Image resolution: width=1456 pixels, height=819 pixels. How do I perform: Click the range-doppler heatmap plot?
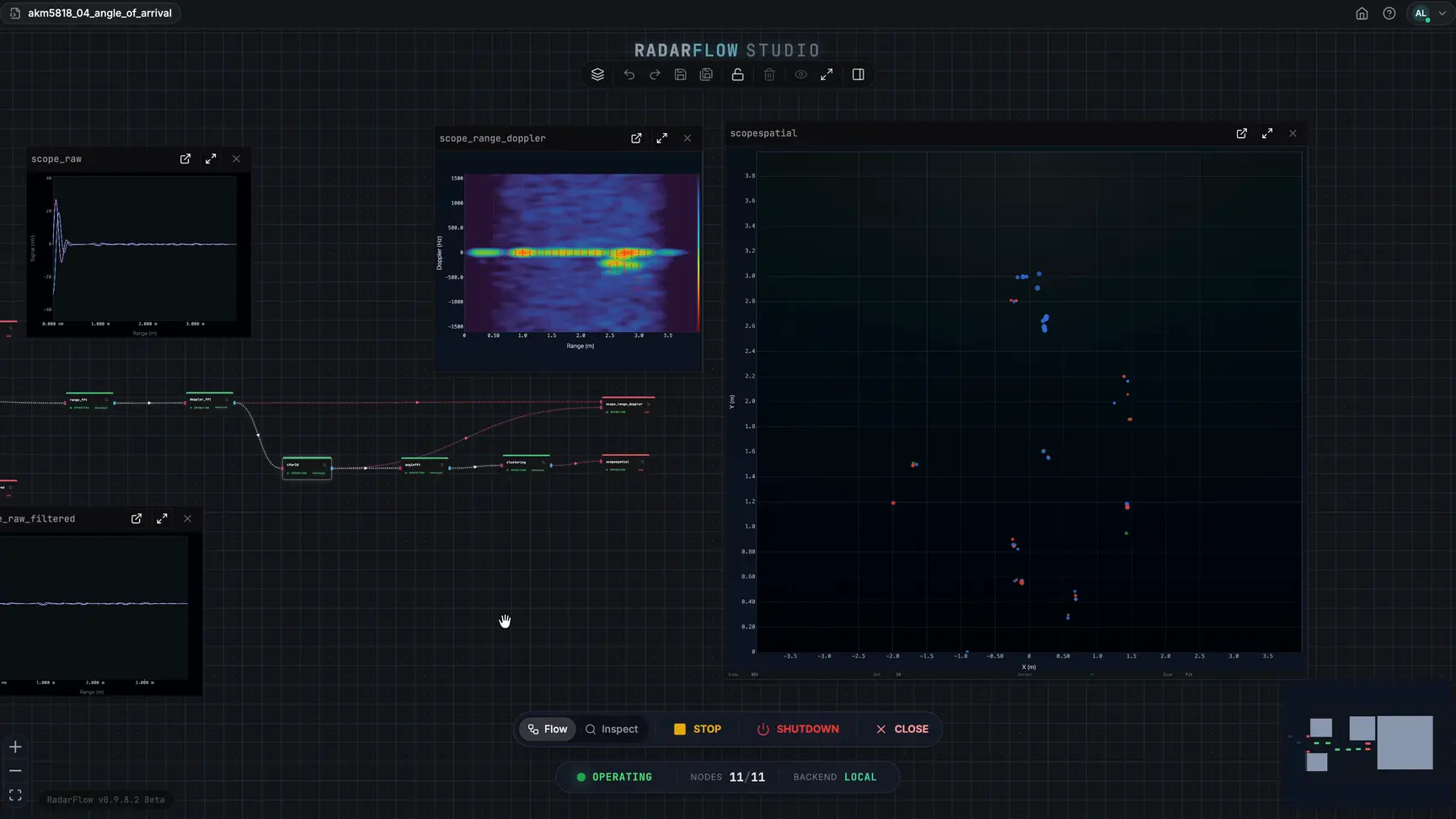click(x=581, y=253)
